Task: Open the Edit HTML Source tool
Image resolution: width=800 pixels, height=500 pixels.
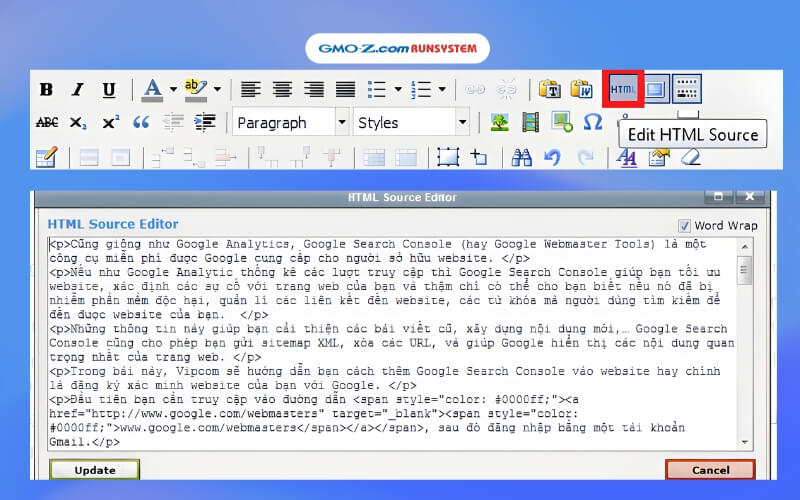Action: click(622, 89)
